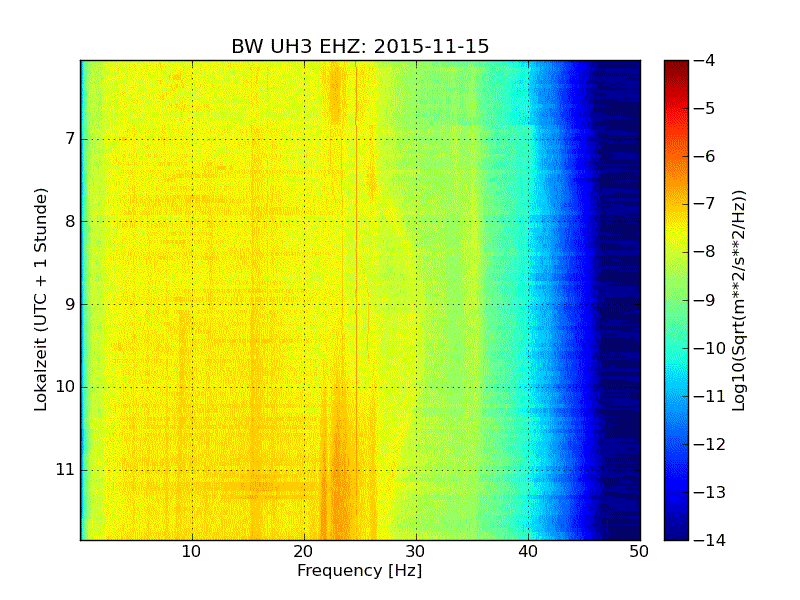Click the colorbar label 'Log10(Sqrt(m**2/s**2/Hz))'
This screenshot has height=600, width=800.
739,300
